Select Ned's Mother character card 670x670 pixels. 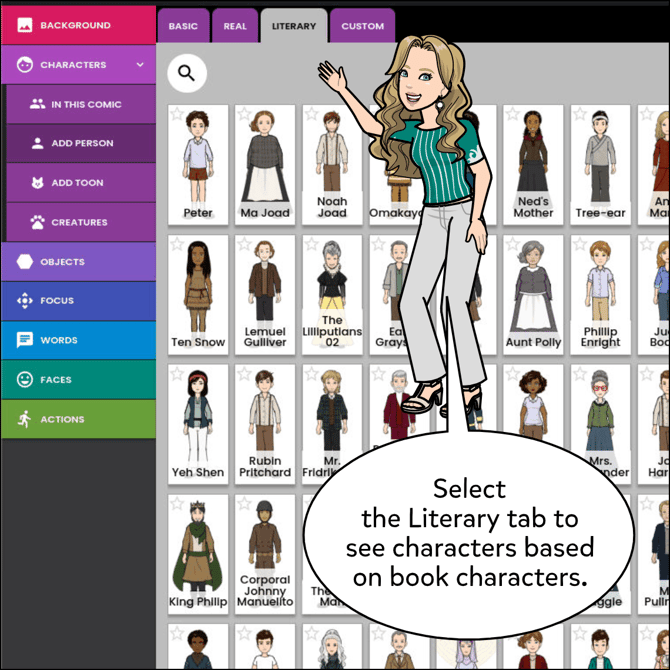(x=533, y=165)
